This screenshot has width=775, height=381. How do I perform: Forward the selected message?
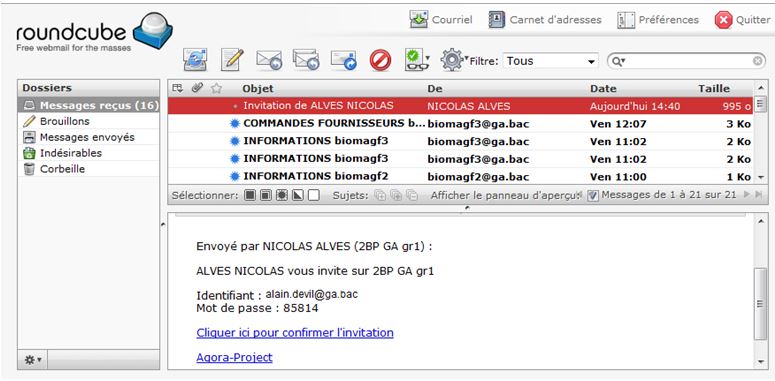pos(344,60)
